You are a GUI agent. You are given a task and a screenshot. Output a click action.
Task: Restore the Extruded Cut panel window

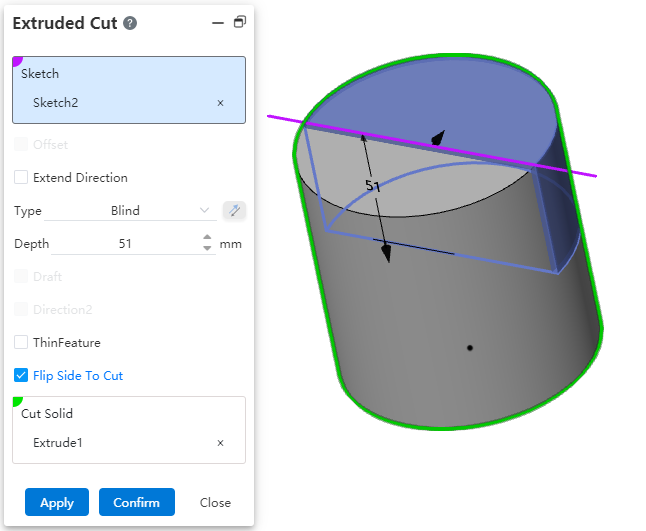(240, 22)
